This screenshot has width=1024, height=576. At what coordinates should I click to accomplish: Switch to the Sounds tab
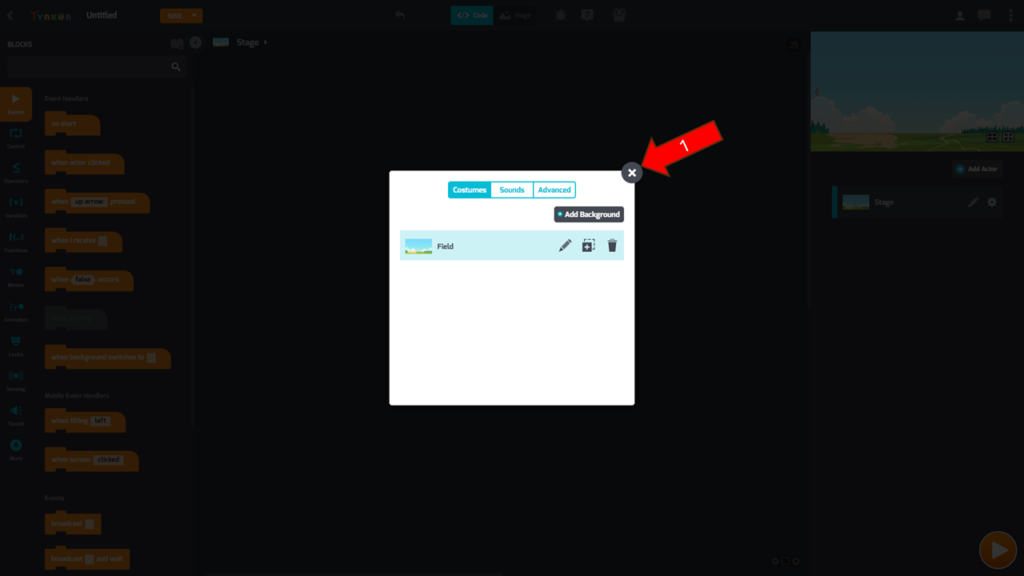click(512, 190)
